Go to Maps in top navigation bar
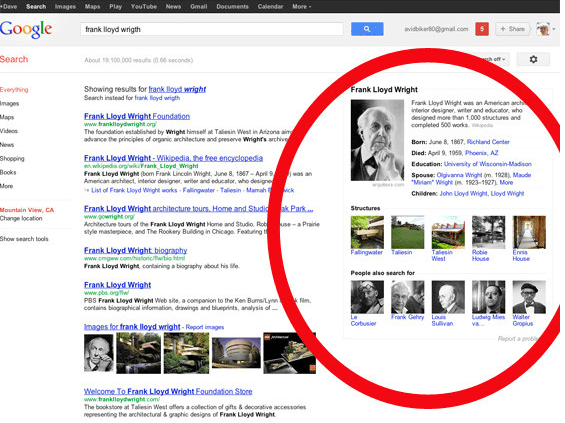The height and width of the screenshot is (423, 565). pos(92,6)
